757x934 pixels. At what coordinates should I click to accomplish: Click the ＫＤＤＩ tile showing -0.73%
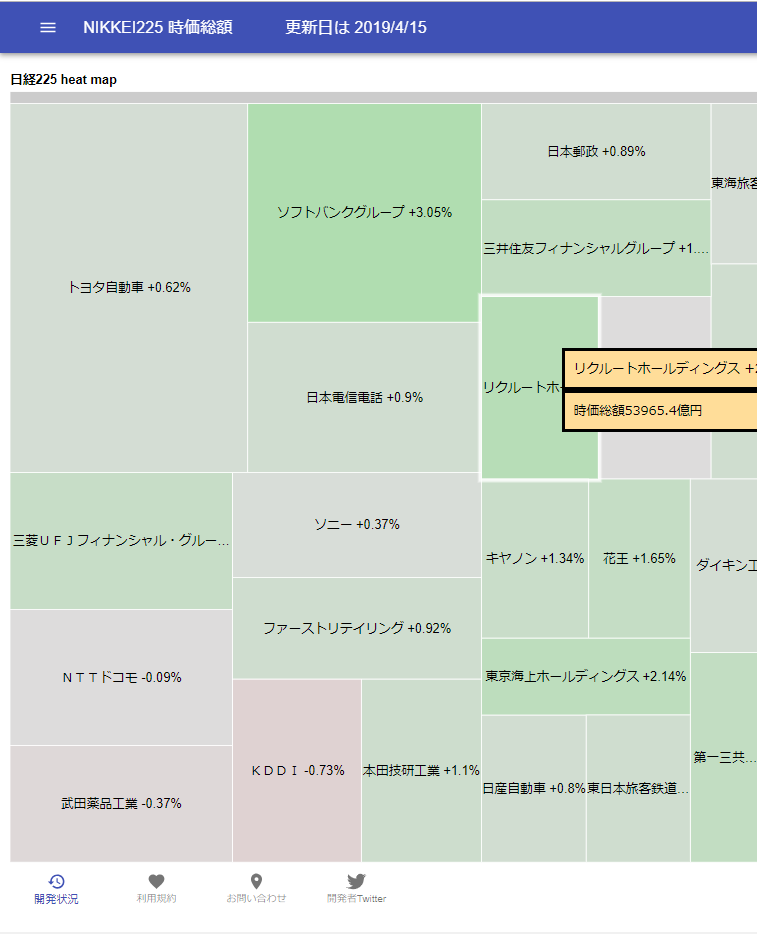pos(295,770)
